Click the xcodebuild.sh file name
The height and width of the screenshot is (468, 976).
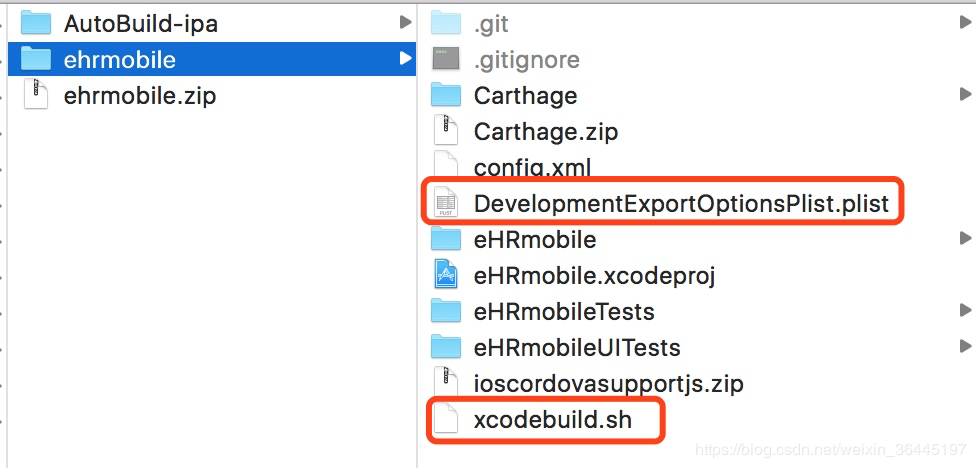pyautogui.click(x=553, y=419)
